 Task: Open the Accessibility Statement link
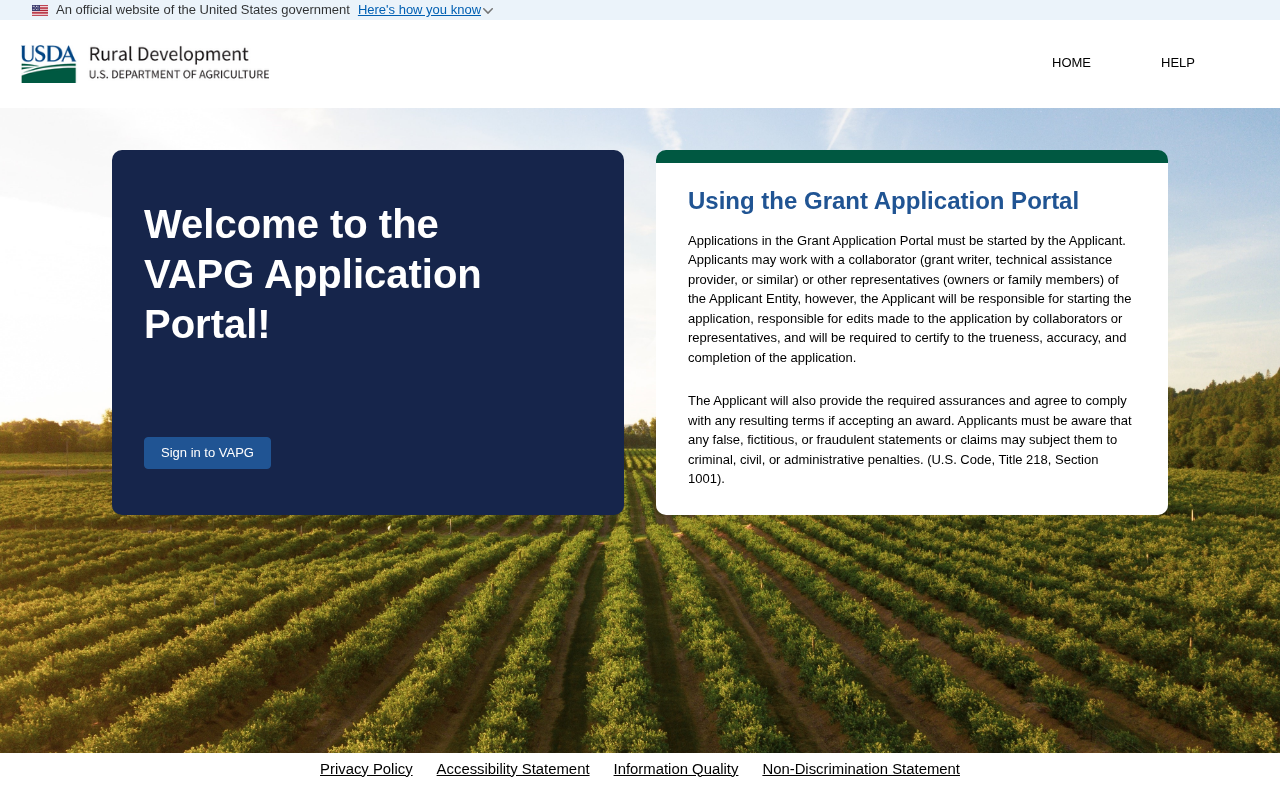pyautogui.click(x=513, y=769)
